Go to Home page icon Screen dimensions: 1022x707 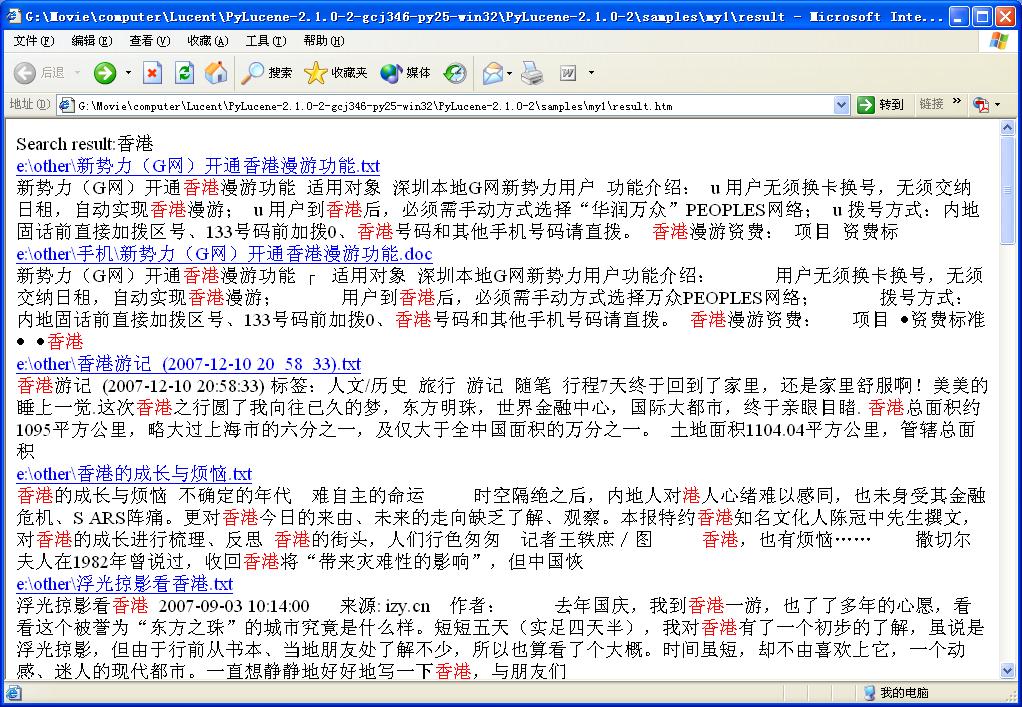coord(215,73)
